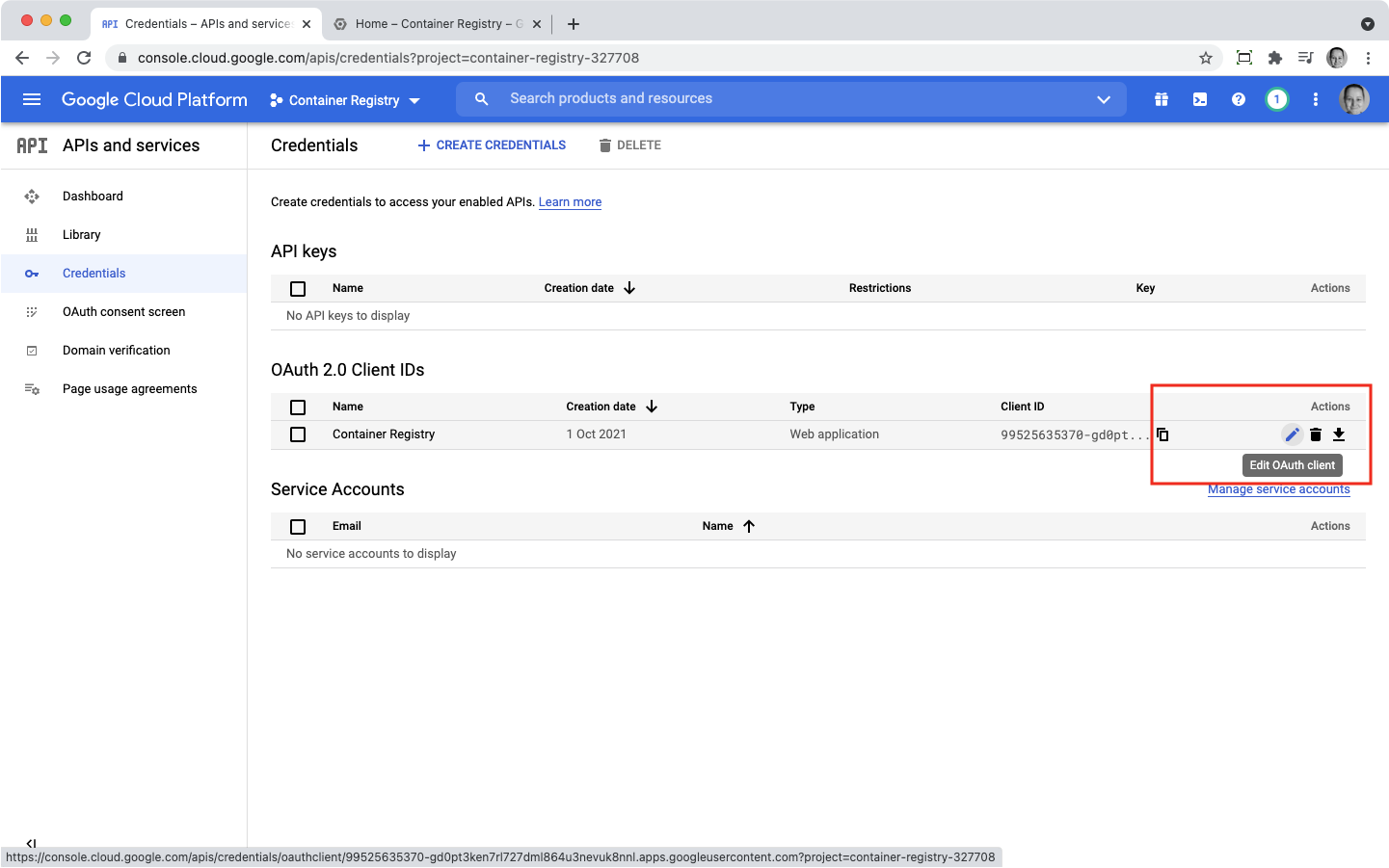The image size is (1389, 868).
Task: Open Page usage agreements
Action: click(129, 389)
